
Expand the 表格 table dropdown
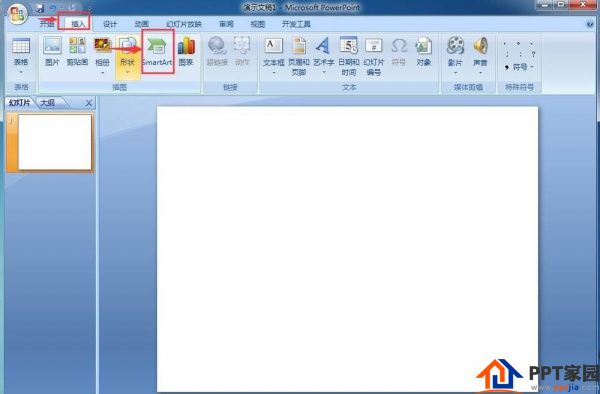pyautogui.click(x=21, y=56)
